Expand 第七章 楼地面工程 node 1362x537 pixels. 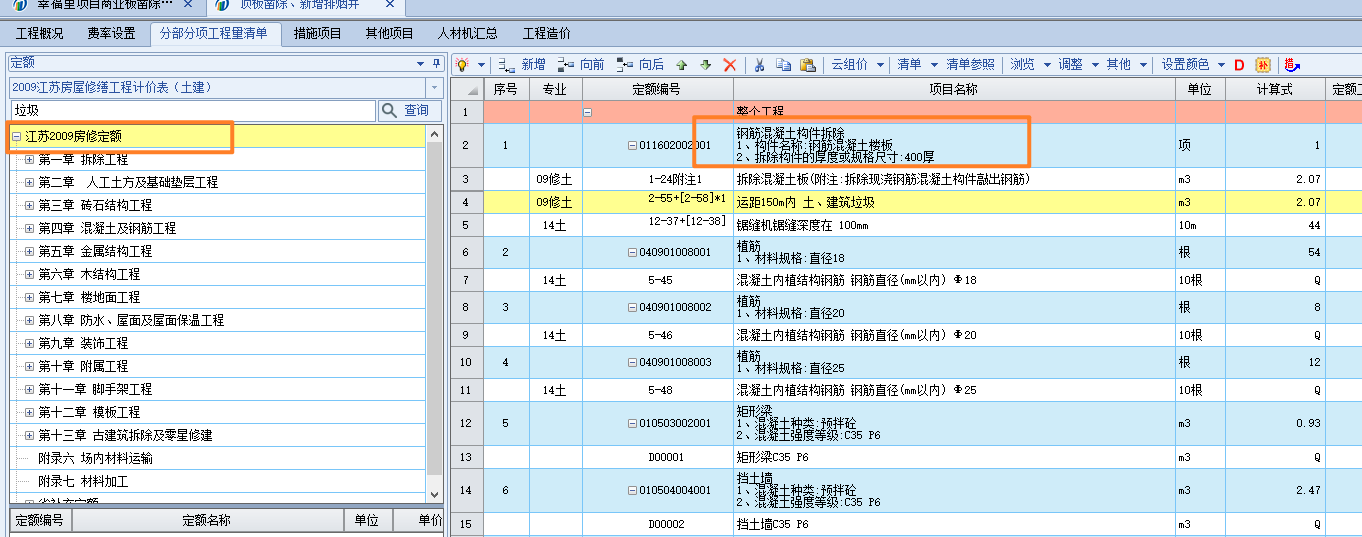(29, 297)
